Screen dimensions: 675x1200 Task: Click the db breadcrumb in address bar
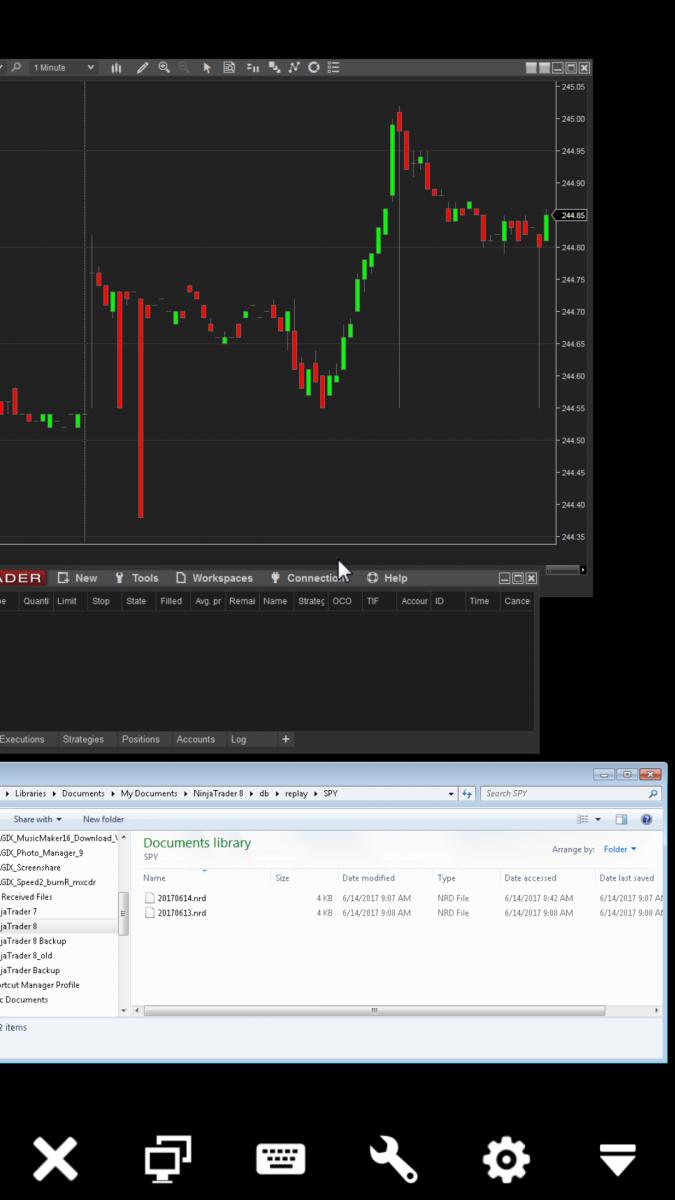264,794
